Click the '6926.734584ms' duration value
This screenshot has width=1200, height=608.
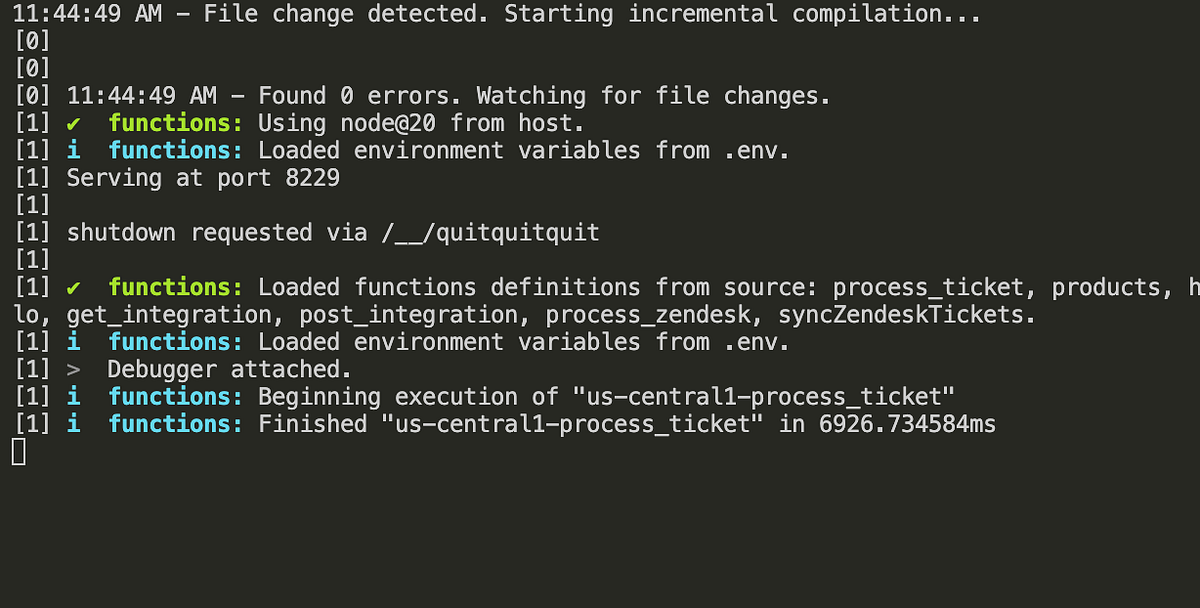907,424
